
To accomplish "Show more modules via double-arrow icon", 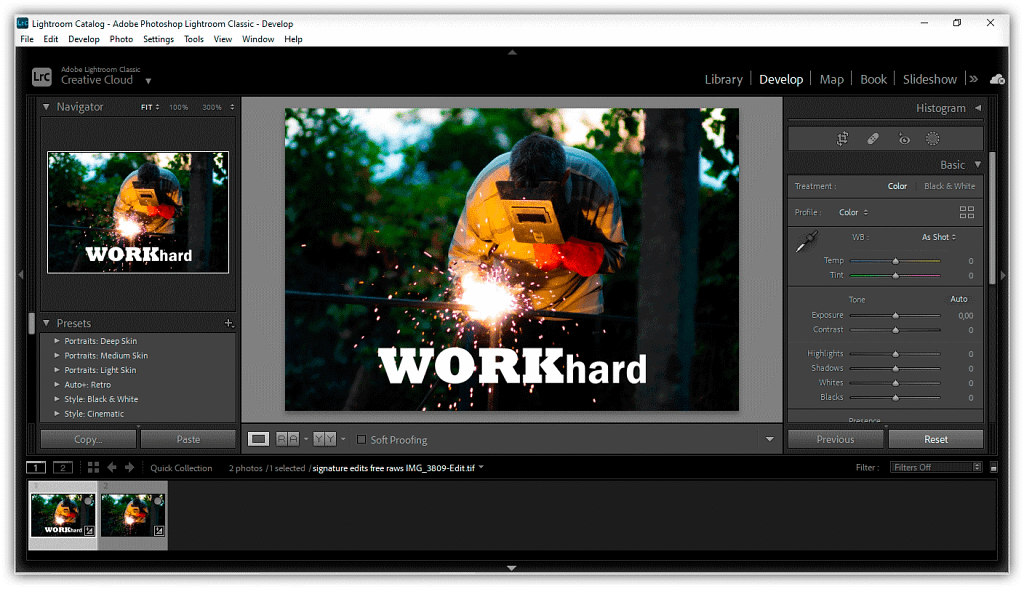I will click(x=973, y=79).
